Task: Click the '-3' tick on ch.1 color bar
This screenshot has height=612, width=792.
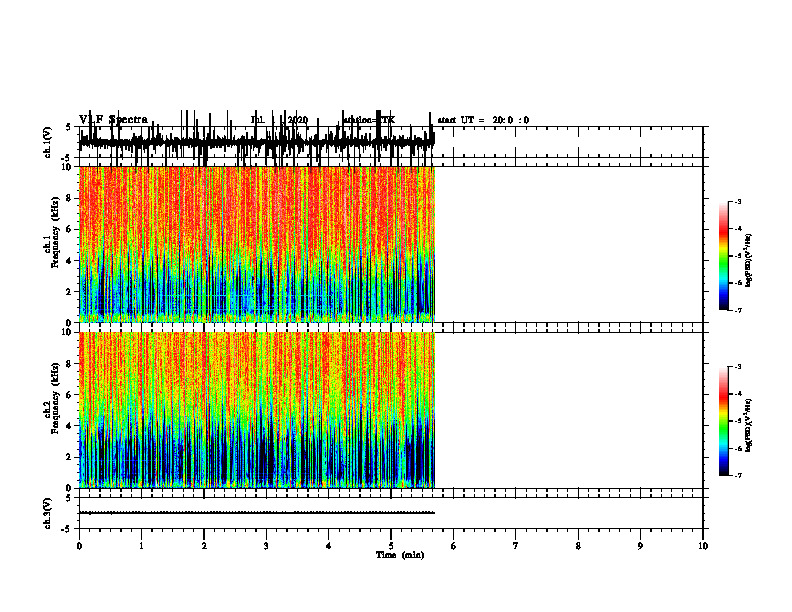Action: 737,201
